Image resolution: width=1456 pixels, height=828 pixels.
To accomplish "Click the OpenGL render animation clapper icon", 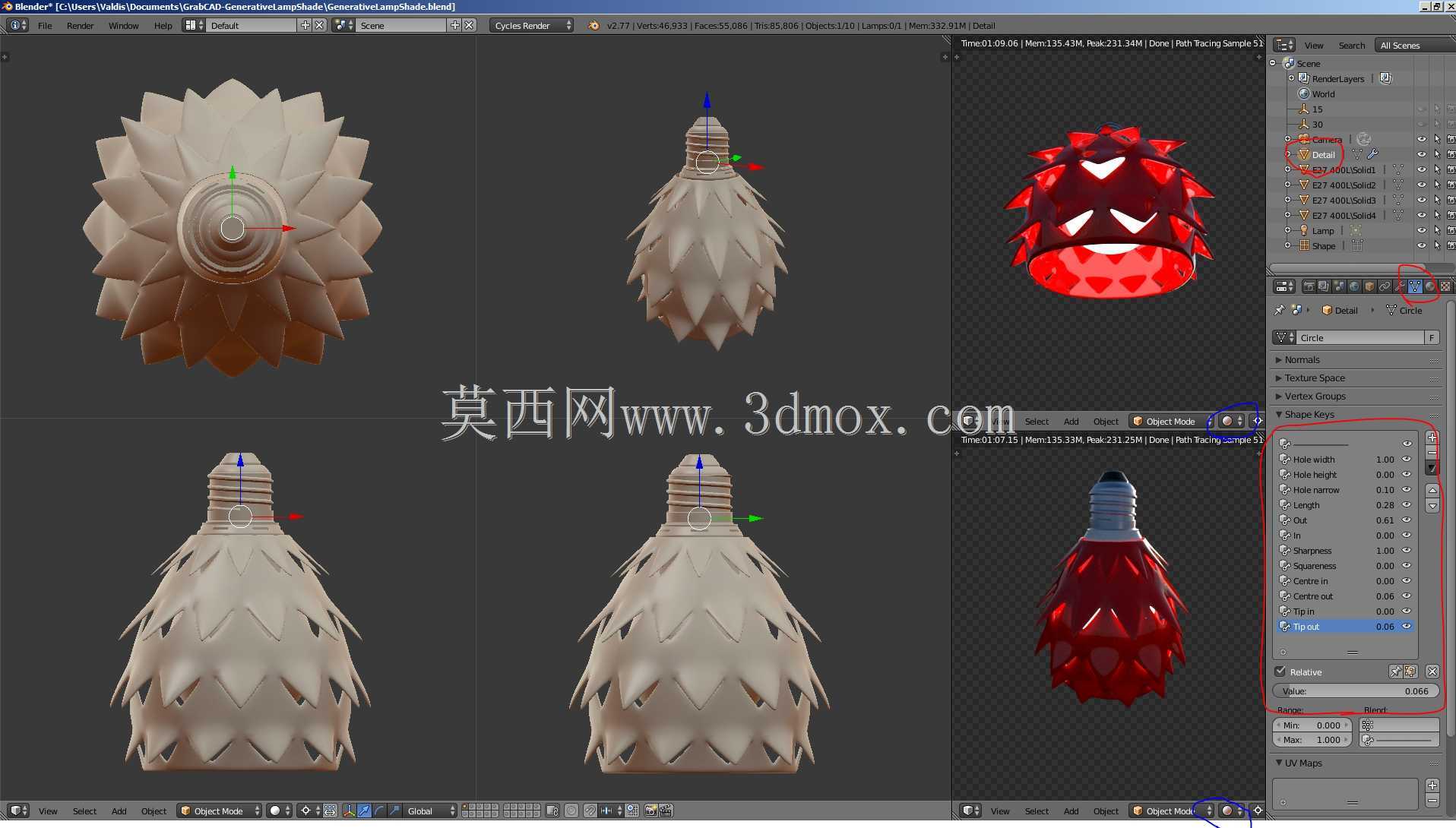I will [x=666, y=811].
